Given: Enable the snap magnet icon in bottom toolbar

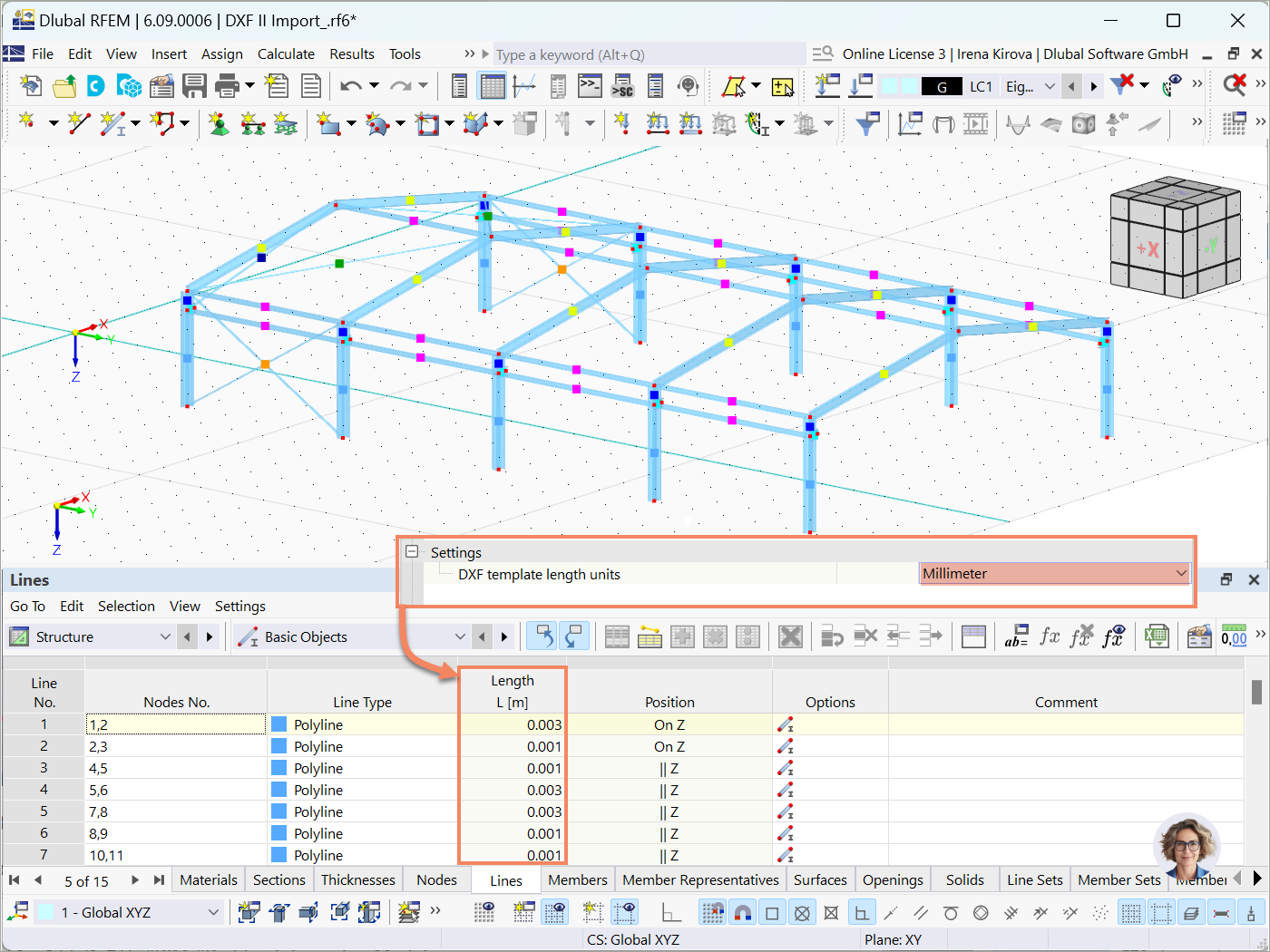Looking at the screenshot, I should pyautogui.click(x=743, y=912).
